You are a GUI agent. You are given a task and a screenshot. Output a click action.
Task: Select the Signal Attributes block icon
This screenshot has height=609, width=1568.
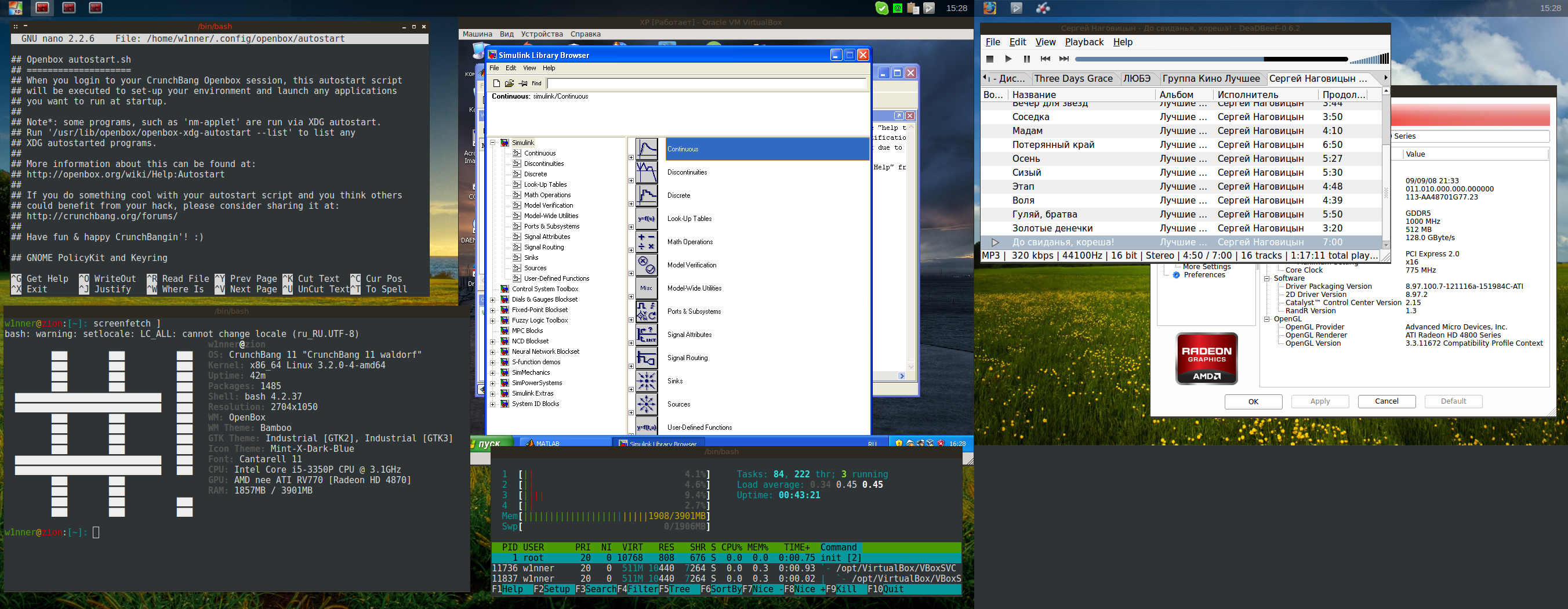tap(647, 334)
